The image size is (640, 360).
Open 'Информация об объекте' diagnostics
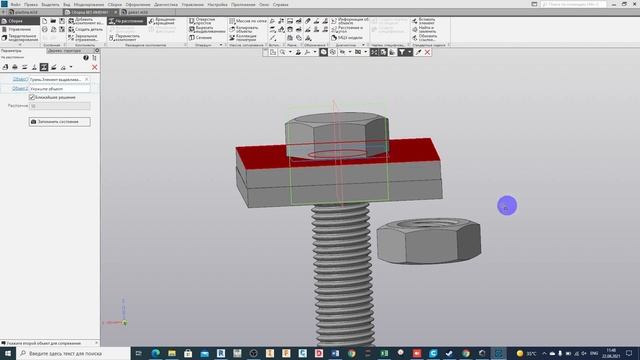point(350,21)
